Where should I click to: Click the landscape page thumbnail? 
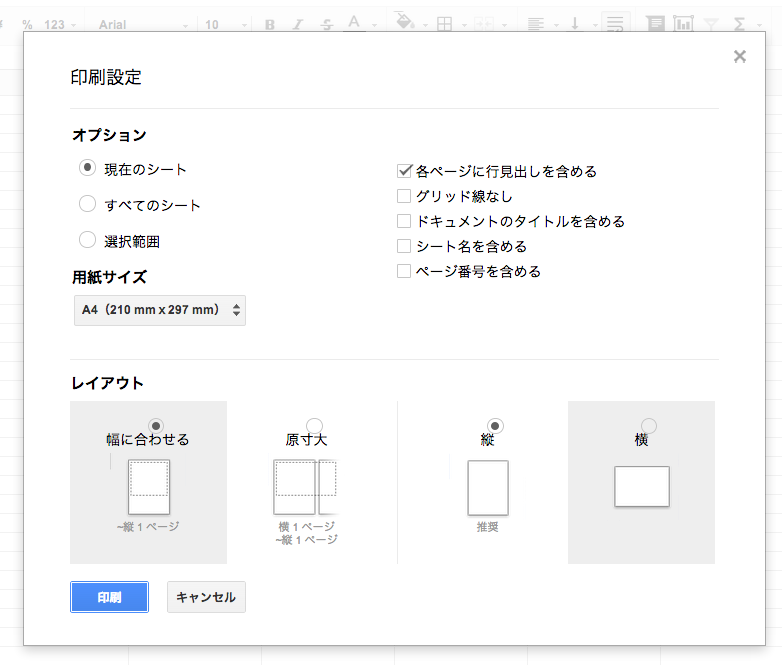click(642, 486)
